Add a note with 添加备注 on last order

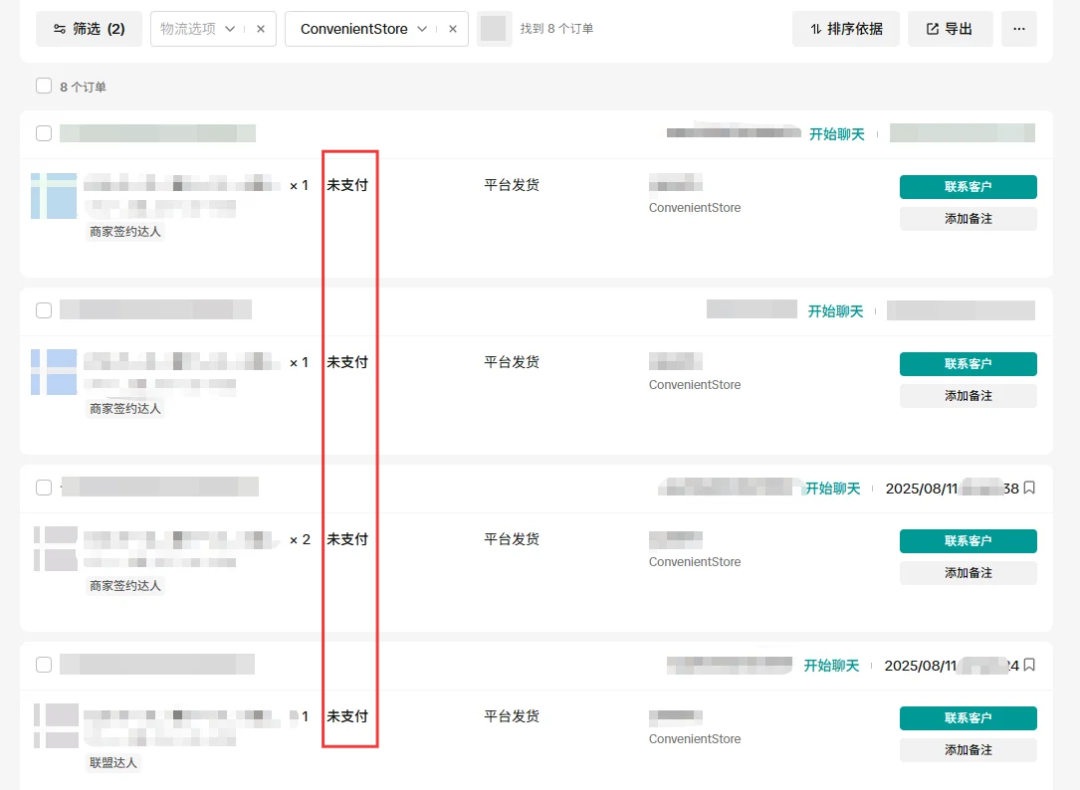(x=967, y=749)
